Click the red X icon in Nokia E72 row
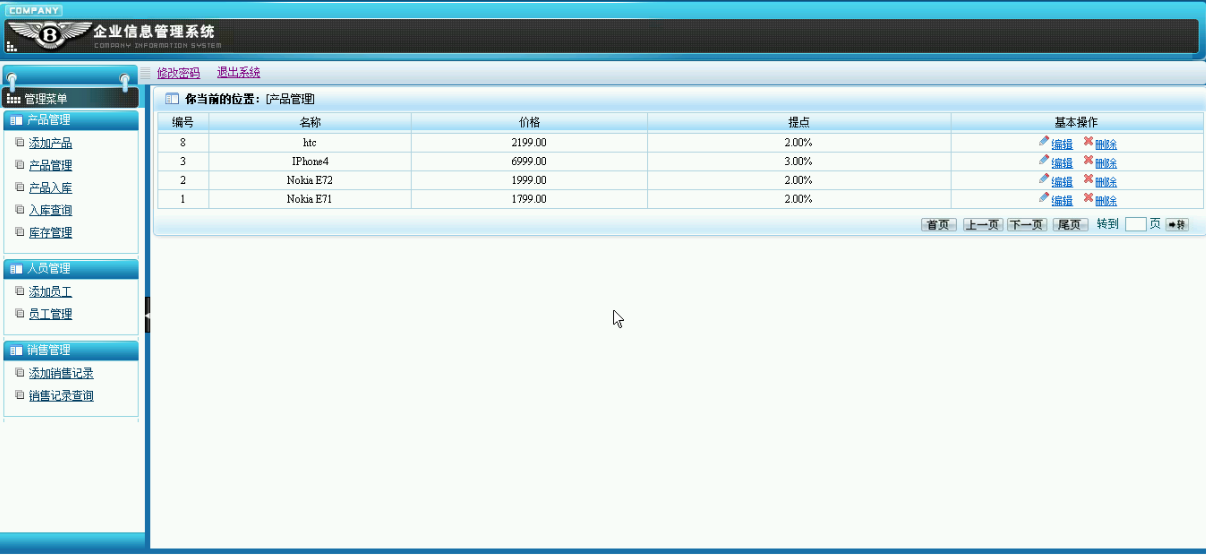Image resolution: width=1206 pixels, height=555 pixels. [1088, 179]
